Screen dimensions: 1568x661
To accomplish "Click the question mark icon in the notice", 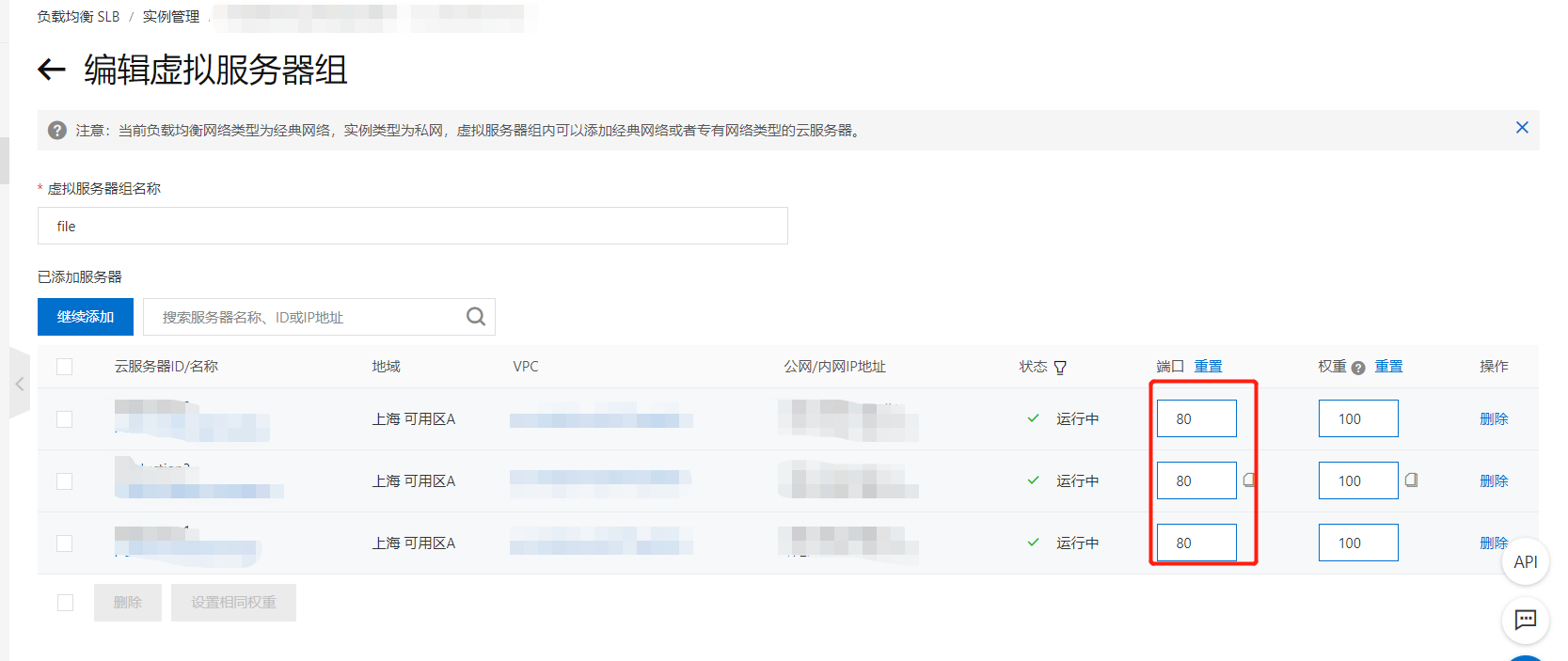I will click(57, 131).
